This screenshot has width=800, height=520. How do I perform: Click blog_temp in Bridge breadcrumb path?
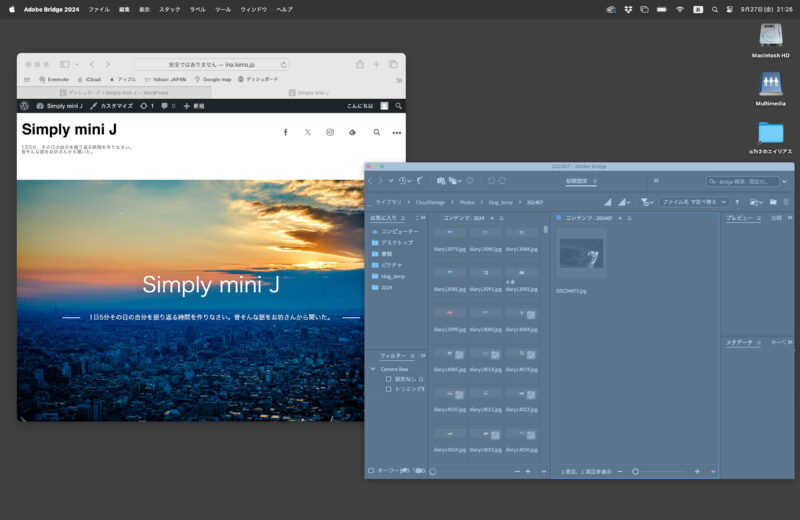click(x=501, y=203)
